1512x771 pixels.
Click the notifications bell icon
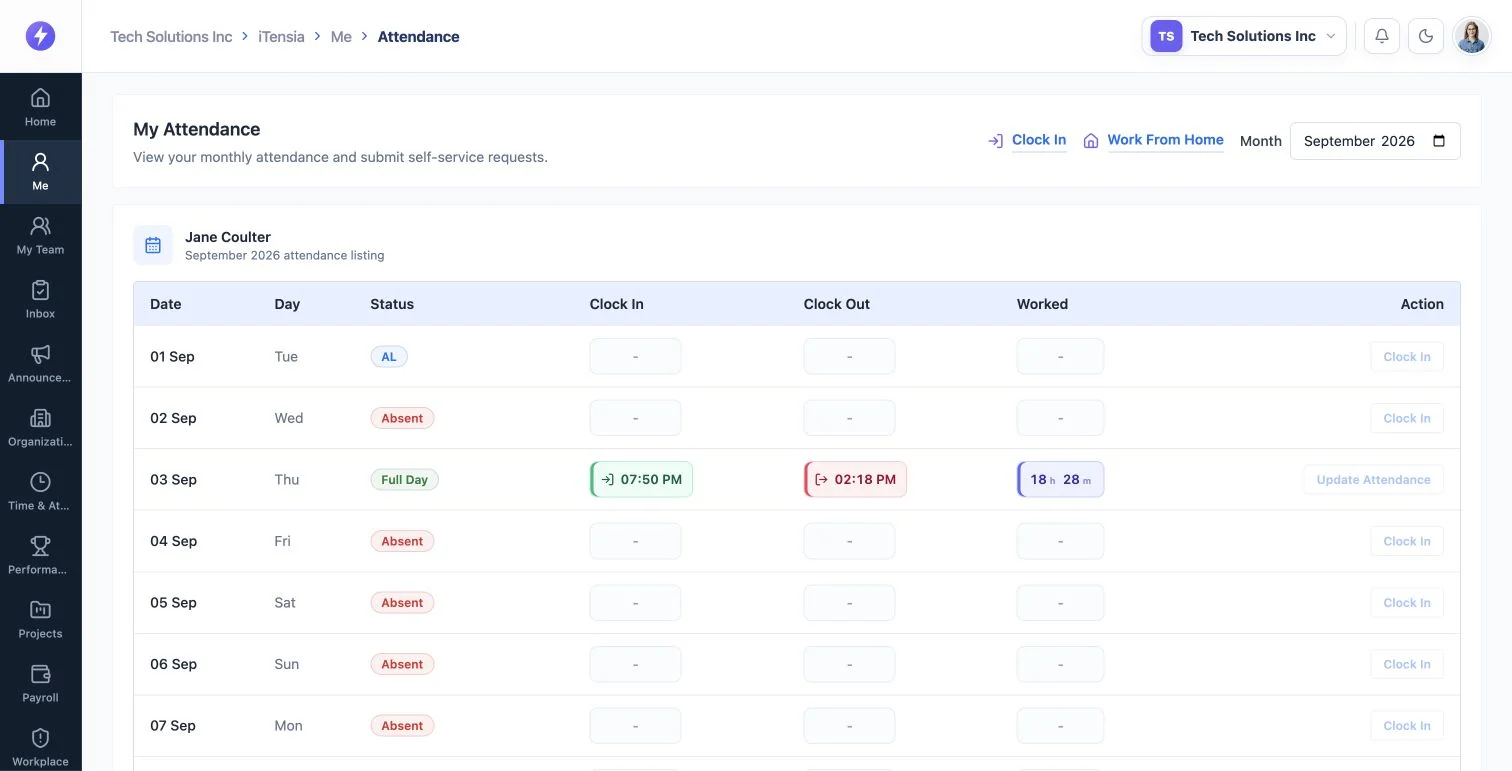pos(1382,36)
